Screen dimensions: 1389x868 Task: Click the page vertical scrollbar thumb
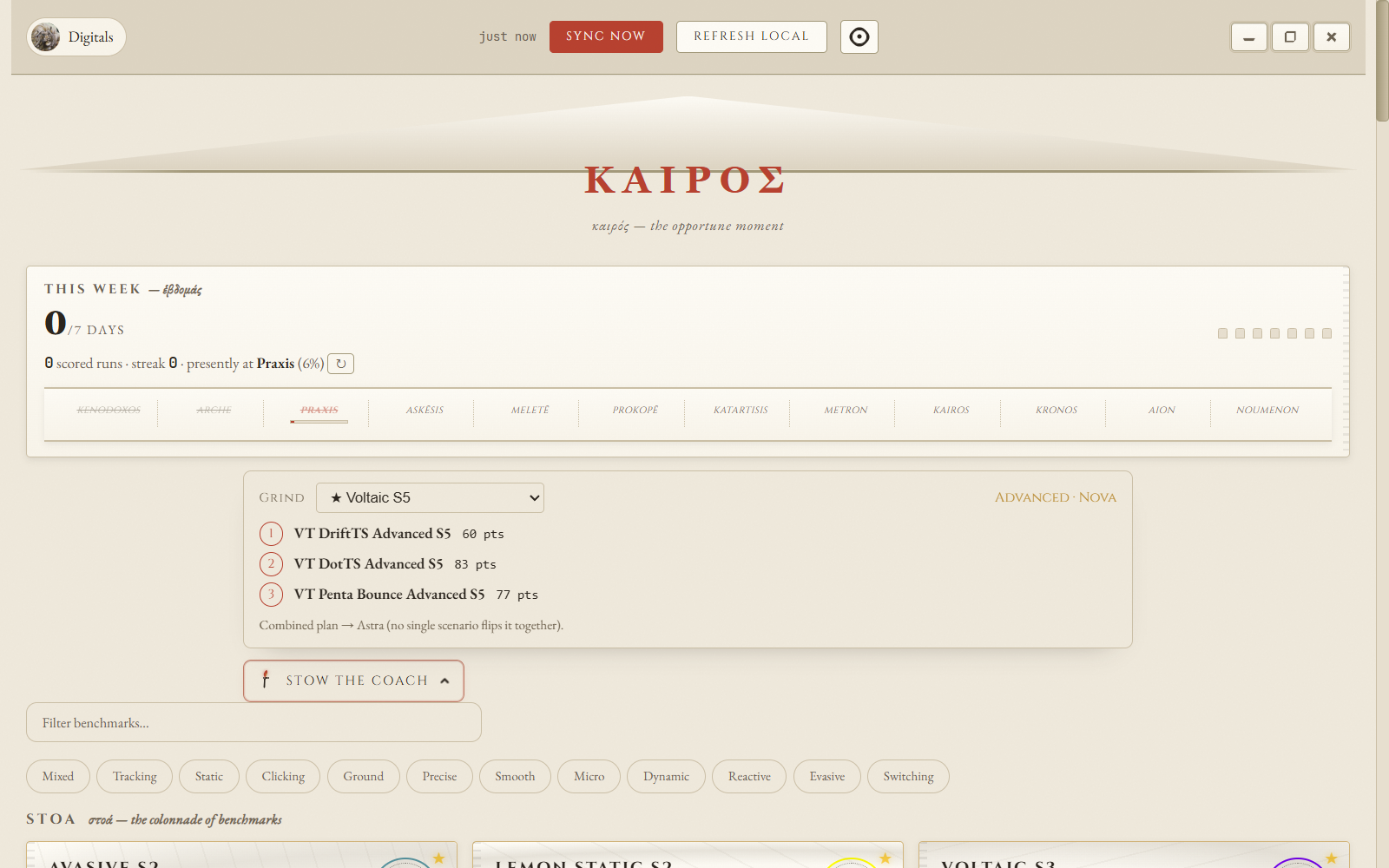[1382, 61]
